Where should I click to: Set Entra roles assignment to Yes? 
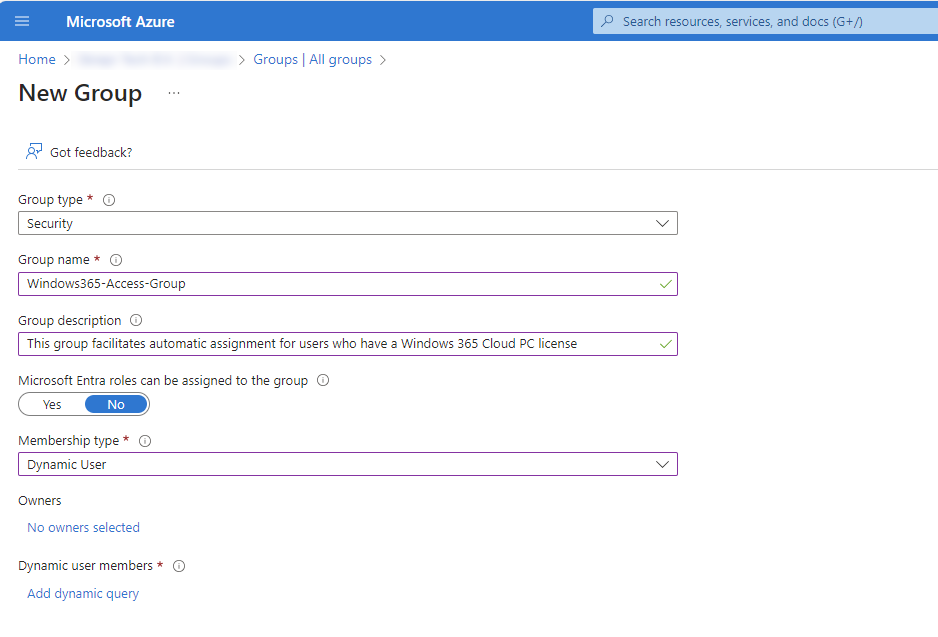coord(52,405)
